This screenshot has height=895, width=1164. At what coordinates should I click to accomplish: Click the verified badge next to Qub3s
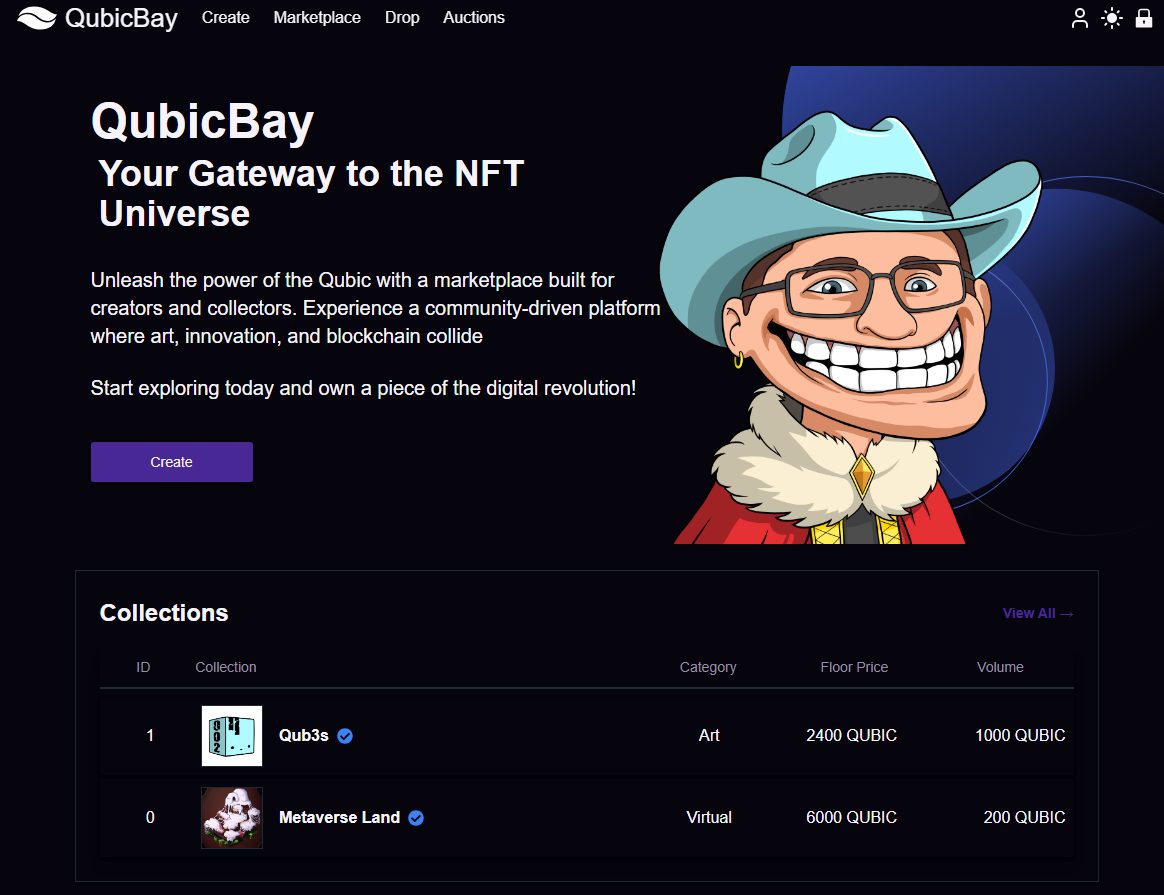(345, 735)
